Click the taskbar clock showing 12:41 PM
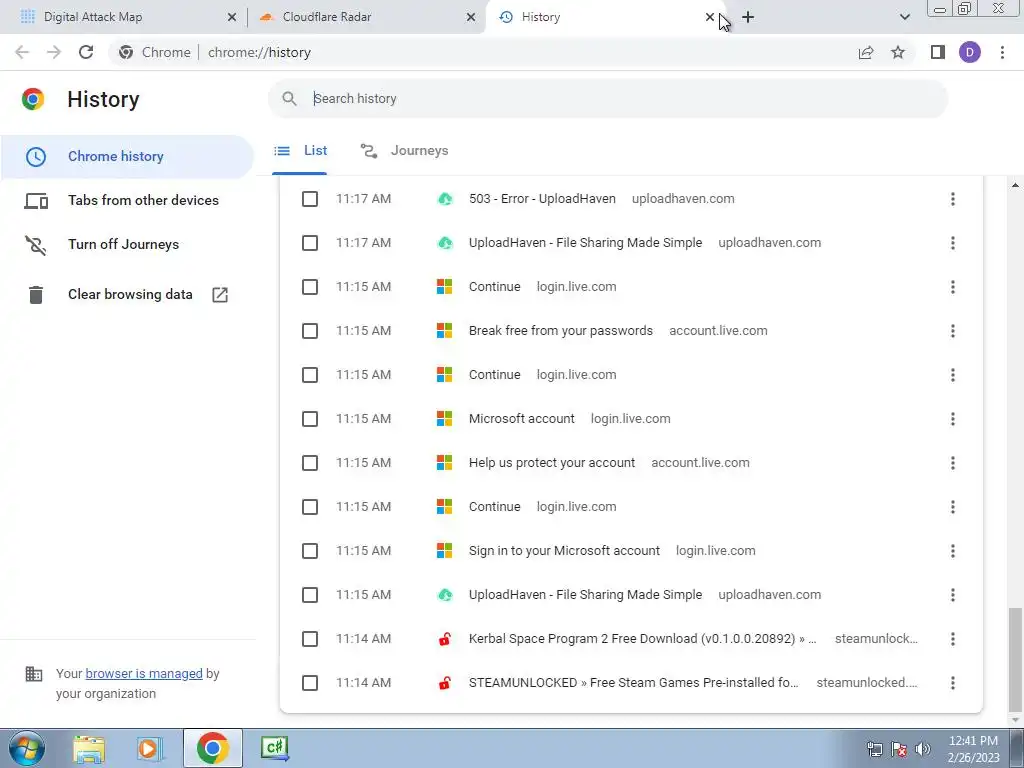 (x=973, y=748)
